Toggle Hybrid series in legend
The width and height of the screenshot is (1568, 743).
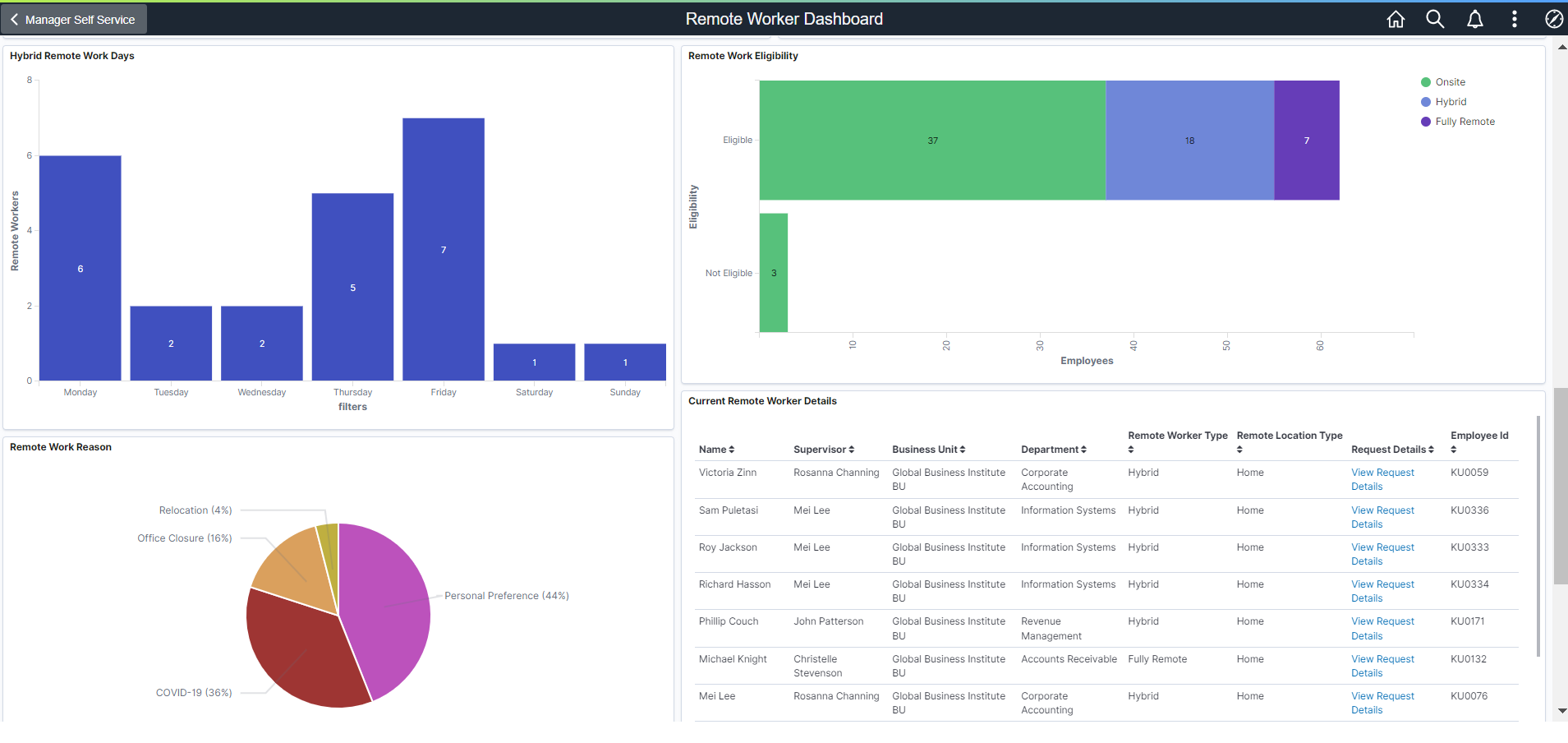(1444, 102)
